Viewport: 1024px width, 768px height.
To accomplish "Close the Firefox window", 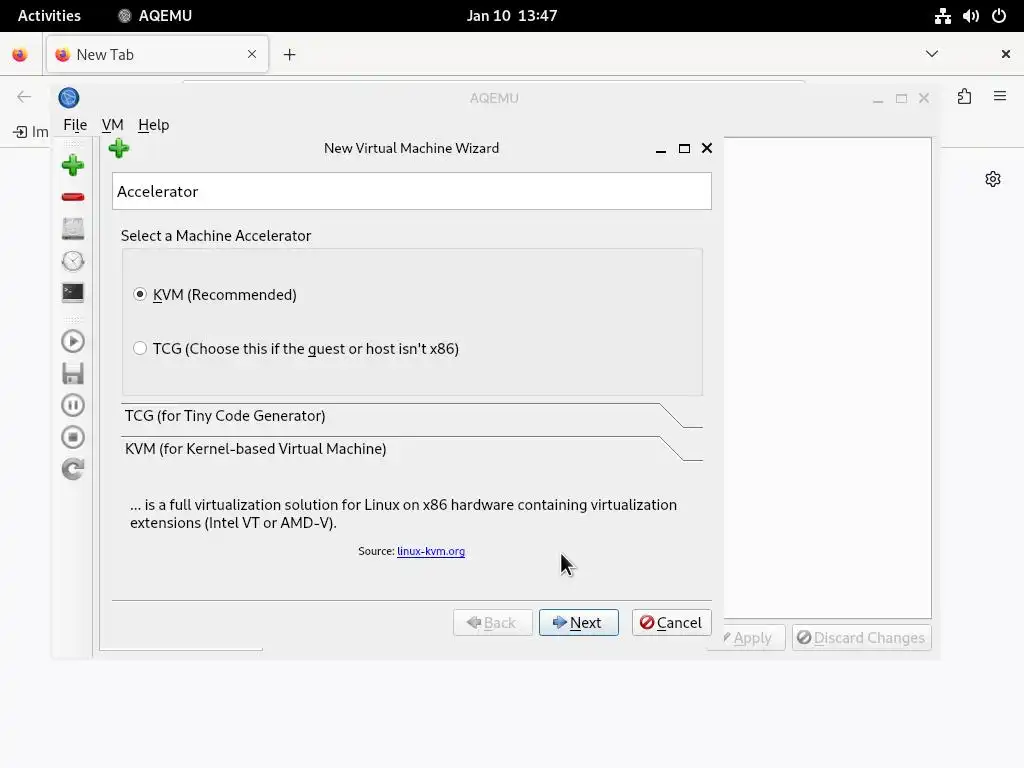I will tap(1006, 54).
